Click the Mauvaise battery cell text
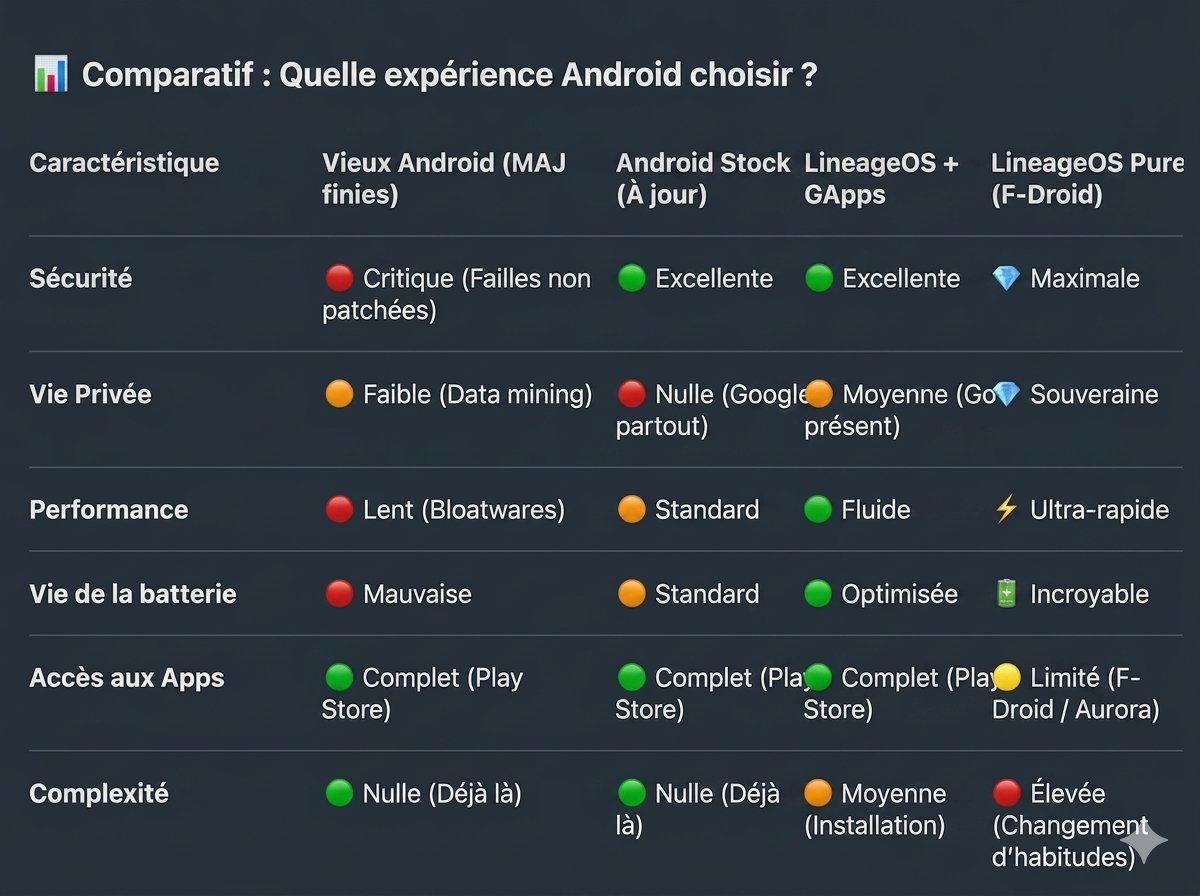This screenshot has width=1200, height=896. point(417,594)
